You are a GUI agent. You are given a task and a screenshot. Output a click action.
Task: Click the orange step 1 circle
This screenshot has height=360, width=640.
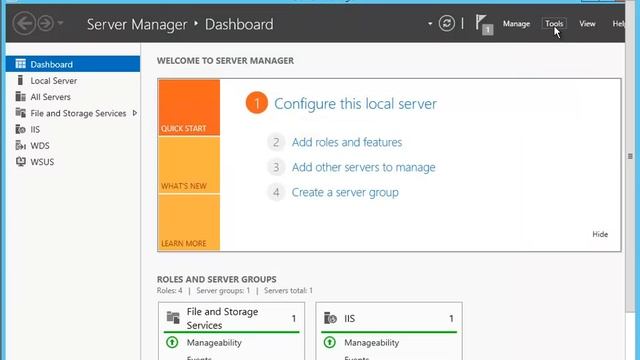(x=257, y=103)
